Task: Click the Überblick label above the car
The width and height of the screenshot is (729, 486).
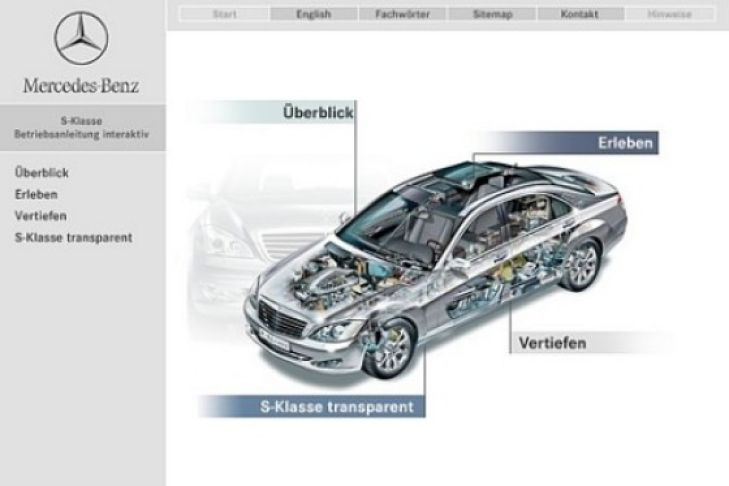Action: pyautogui.click(x=318, y=112)
